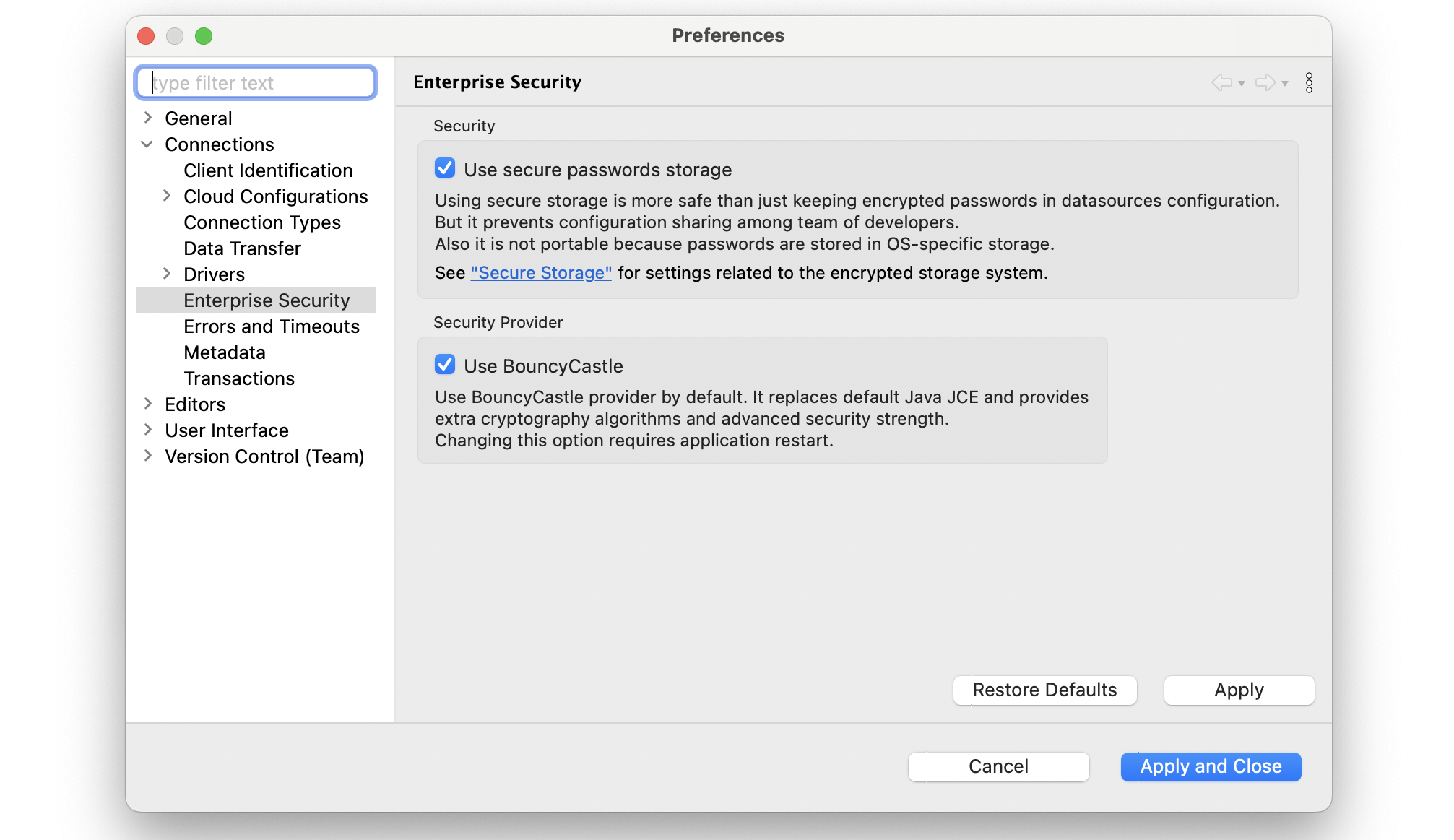Collapse the Connections section

(x=148, y=144)
